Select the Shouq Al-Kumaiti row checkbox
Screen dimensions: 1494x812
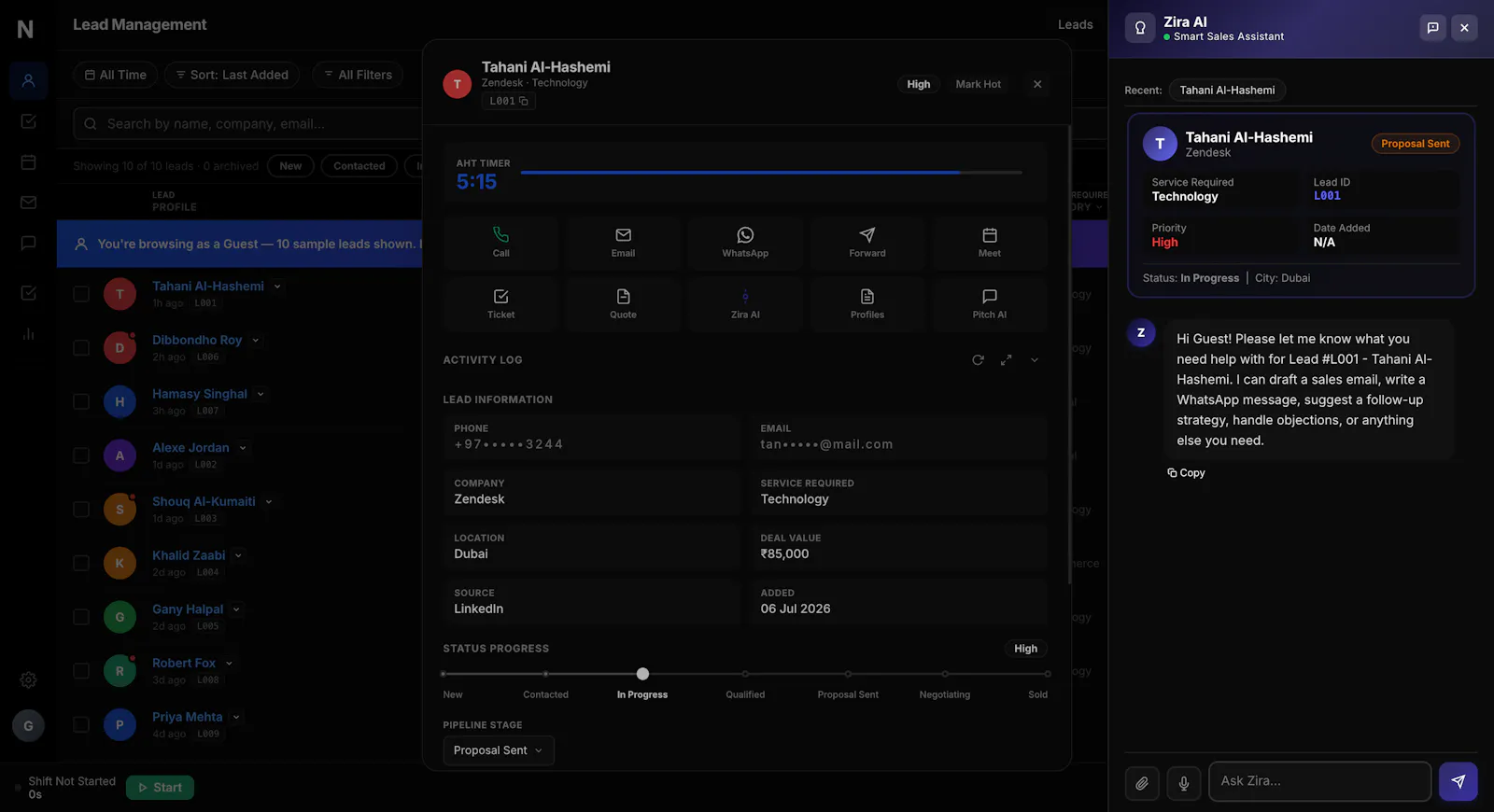(x=81, y=510)
